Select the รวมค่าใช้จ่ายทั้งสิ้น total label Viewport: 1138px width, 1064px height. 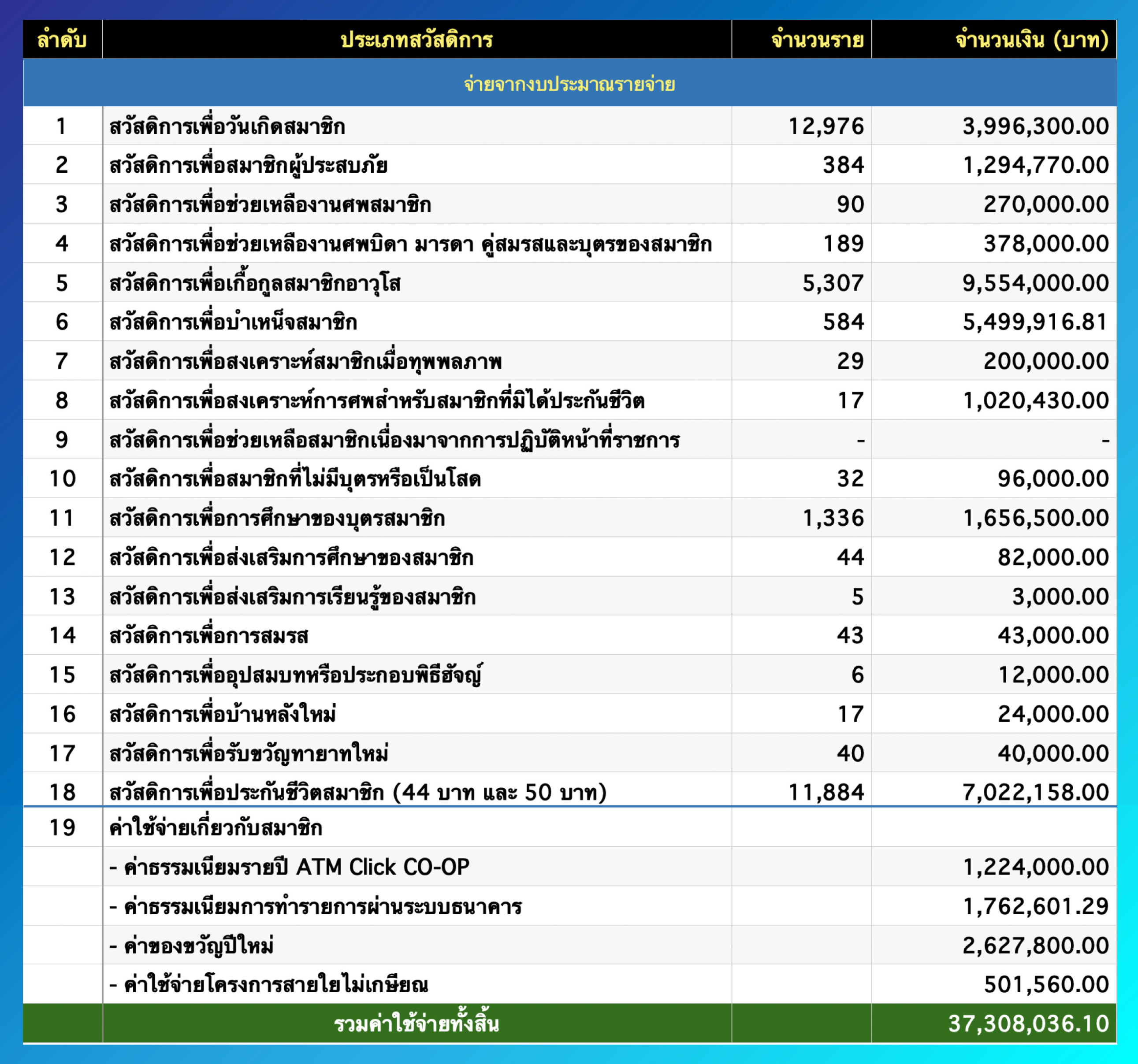pyautogui.click(x=416, y=1023)
